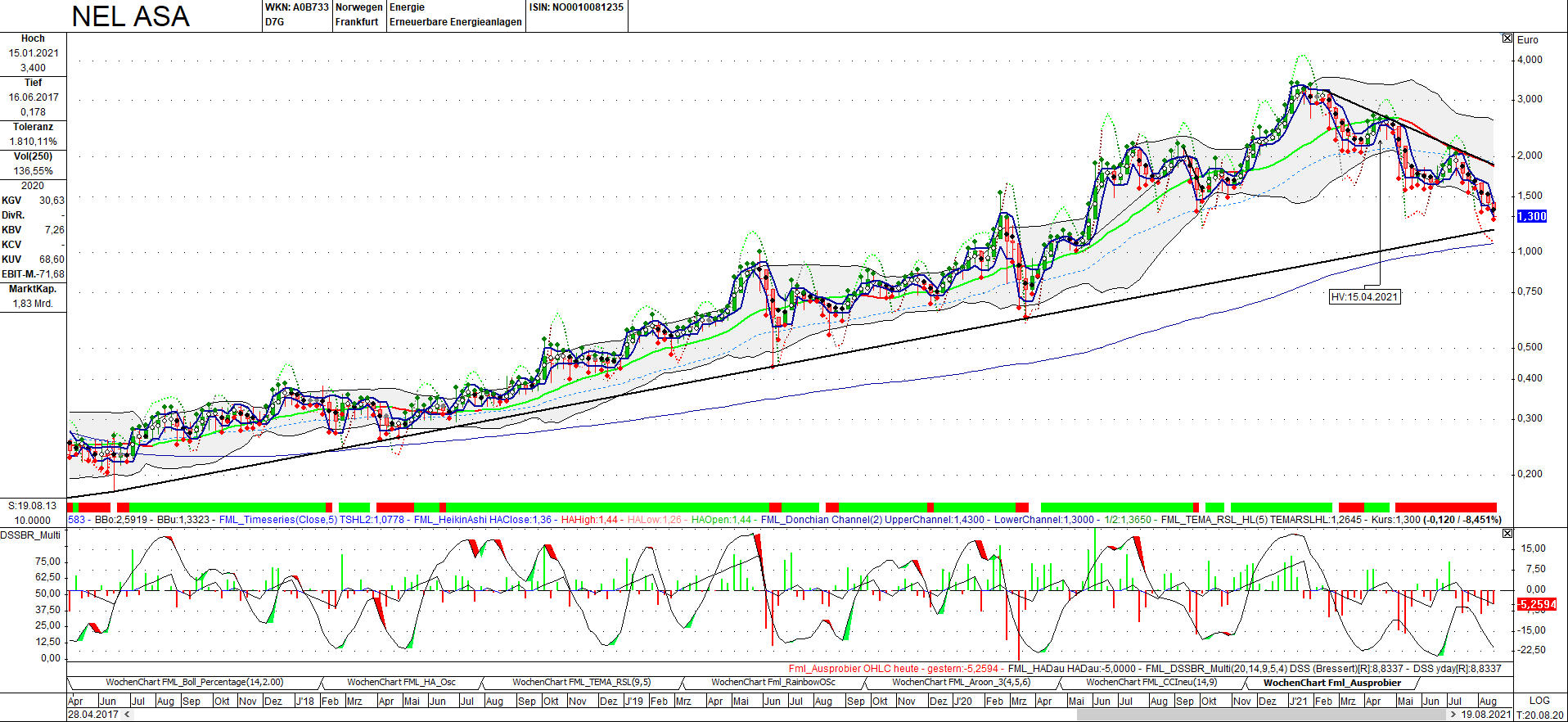Image resolution: width=1568 pixels, height=722 pixels.
Task: Click the WKN: A0B733 field
Action: tap(296, 7)
